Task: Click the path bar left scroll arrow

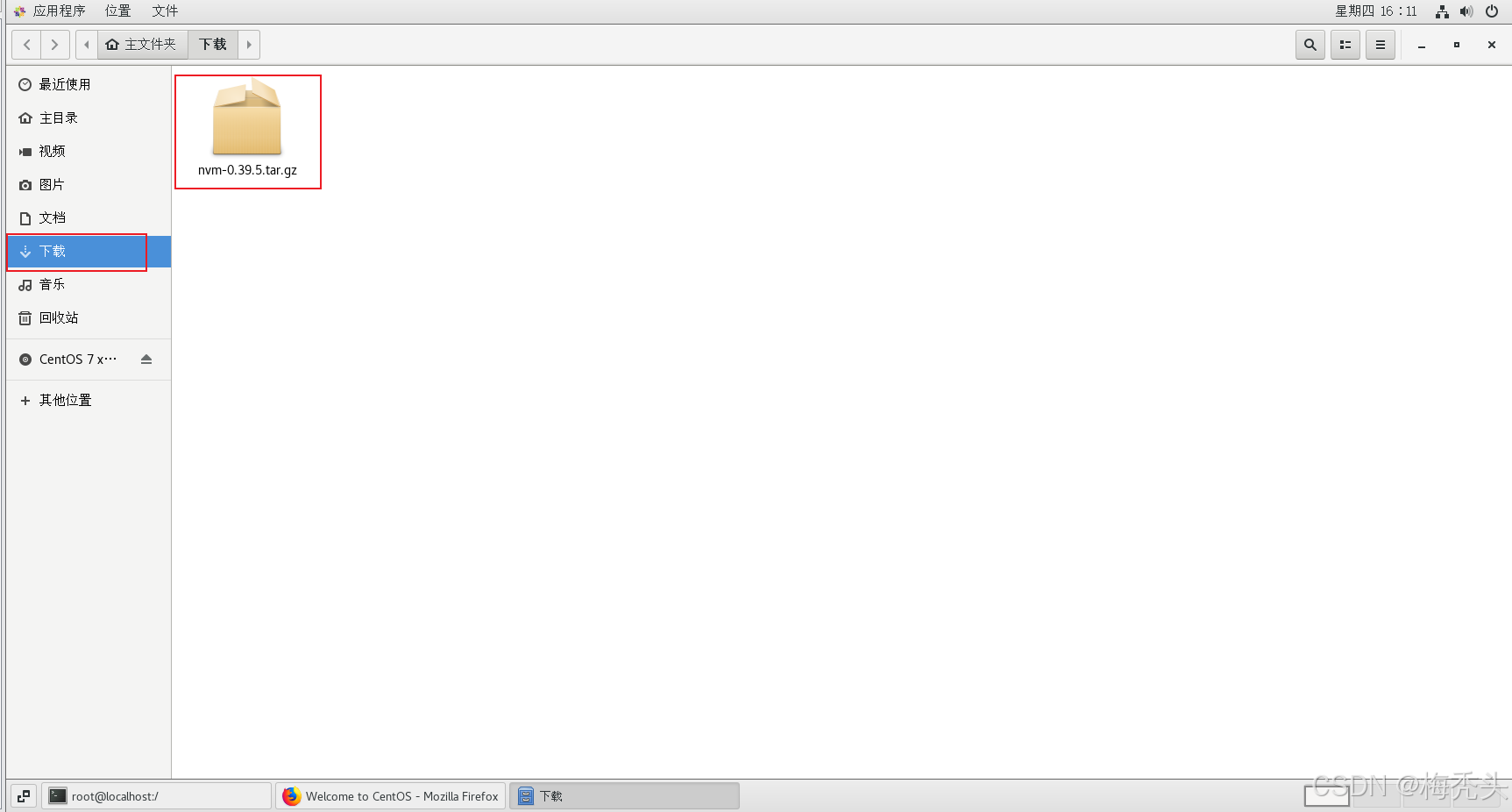Action: [87, 45]
